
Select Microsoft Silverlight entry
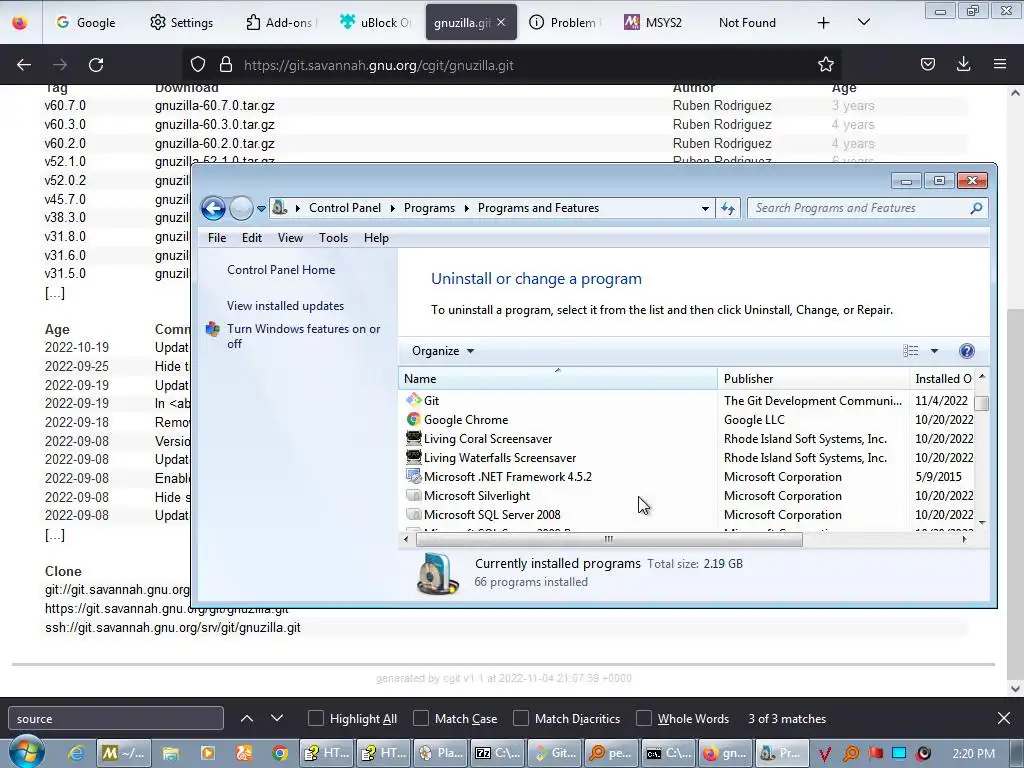[477, 496]
